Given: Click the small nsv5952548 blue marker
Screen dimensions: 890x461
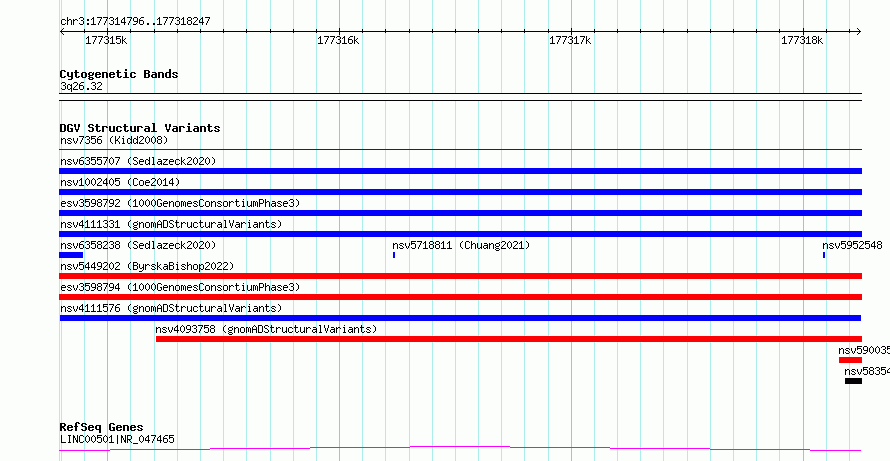Looking at the screenshot, I should coord(824,255).
